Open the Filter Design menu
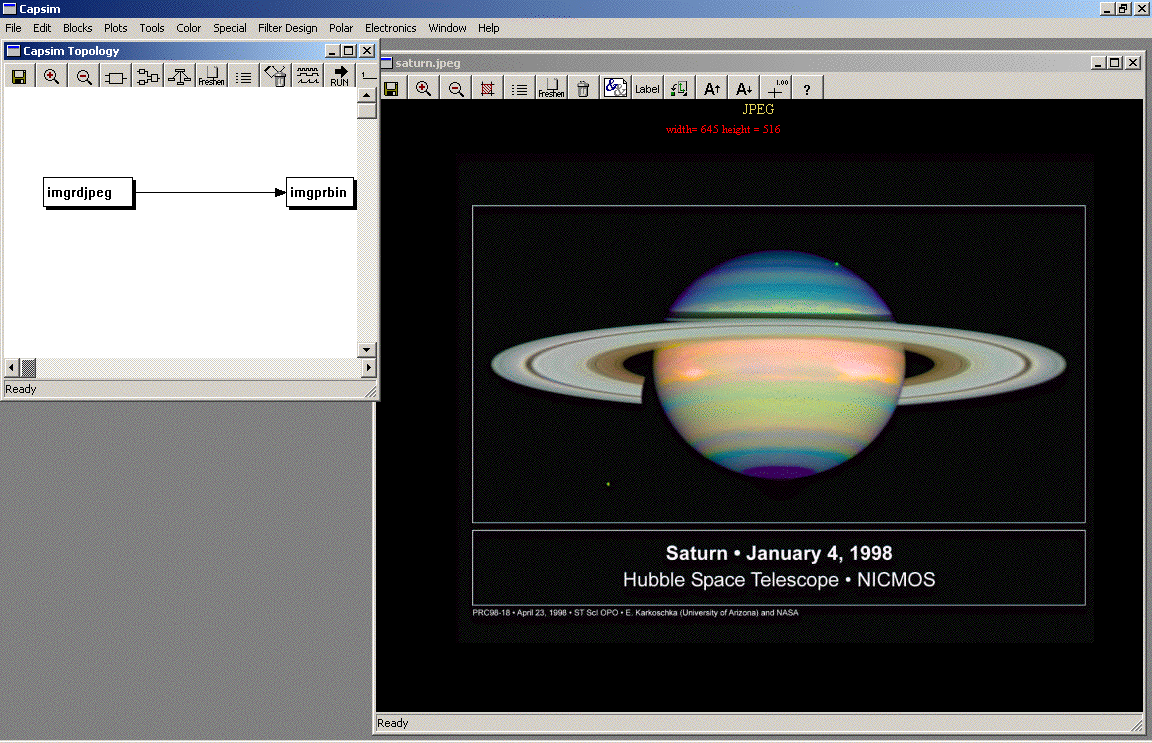Screen dimensions: 1152x743 (287, 28)
